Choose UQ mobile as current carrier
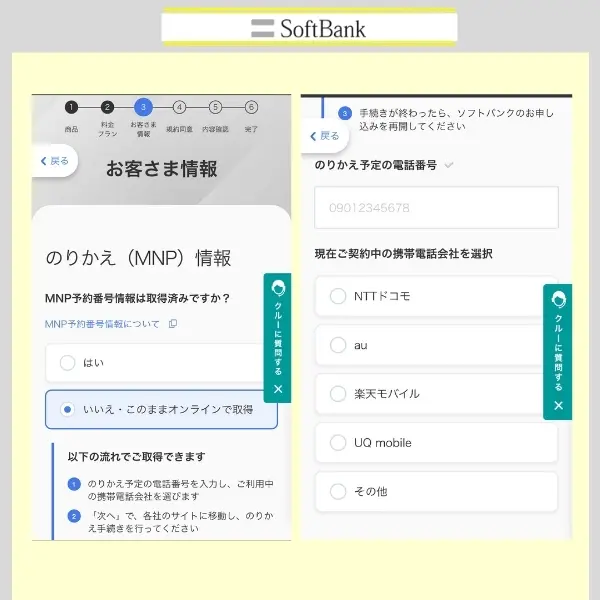The width and height of the screenshot is (600, 600). tap(436, 443)
